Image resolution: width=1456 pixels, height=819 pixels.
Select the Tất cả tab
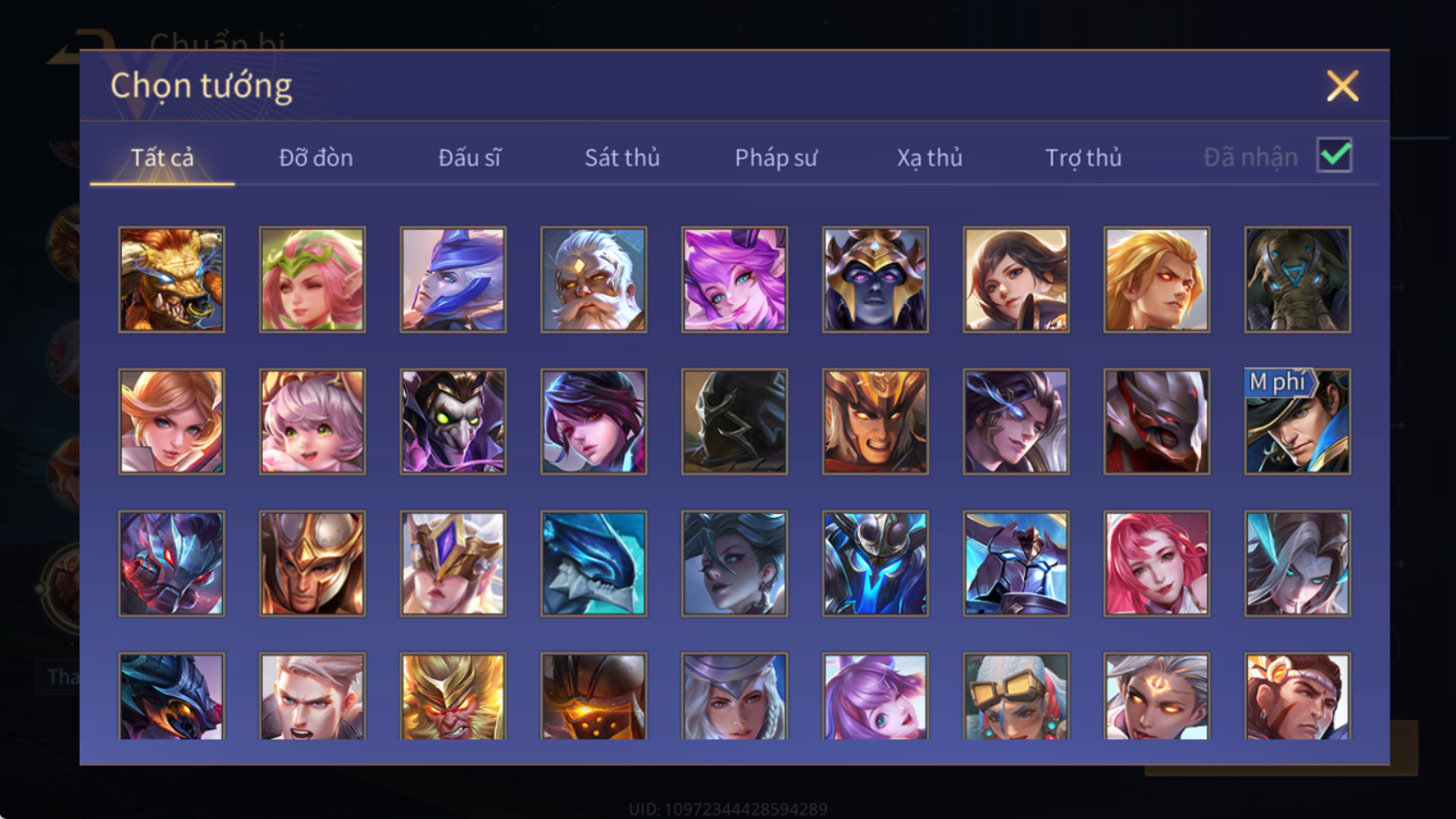tap(162, 157)
